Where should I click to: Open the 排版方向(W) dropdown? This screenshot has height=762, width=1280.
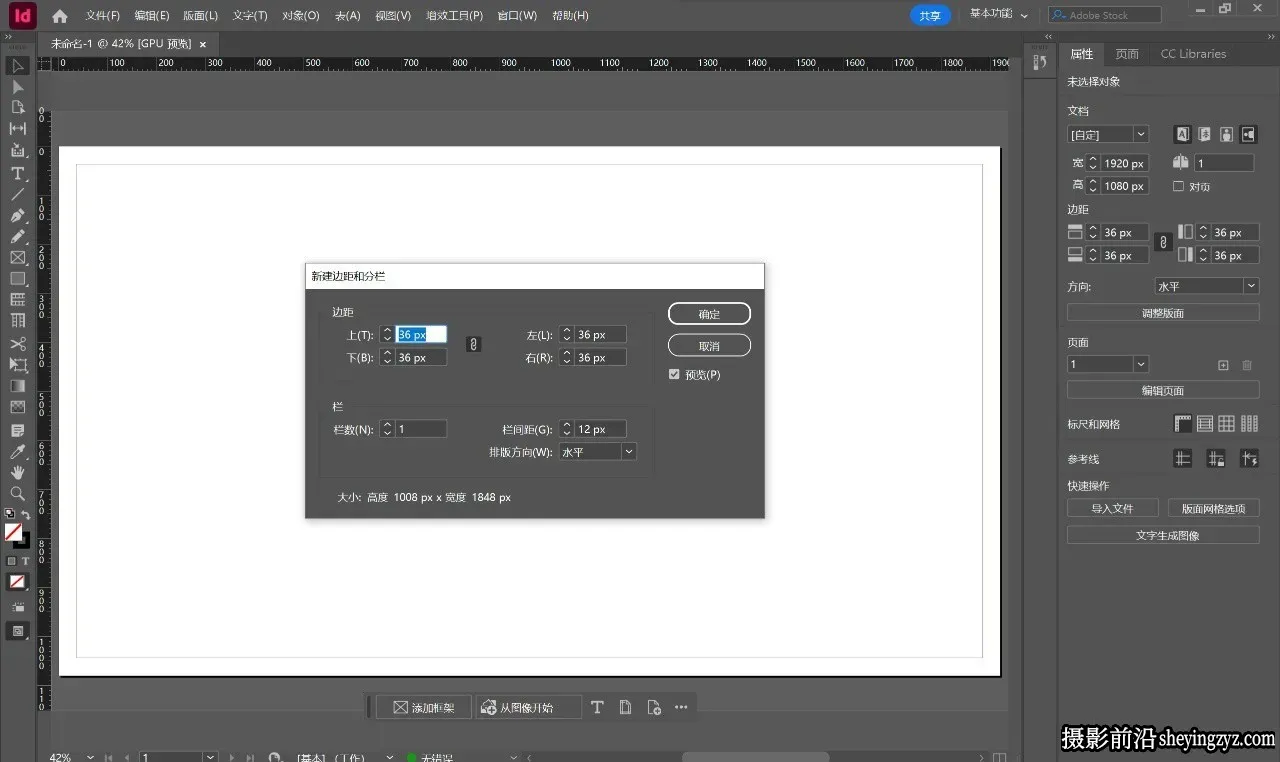click(x=598, y=452)
